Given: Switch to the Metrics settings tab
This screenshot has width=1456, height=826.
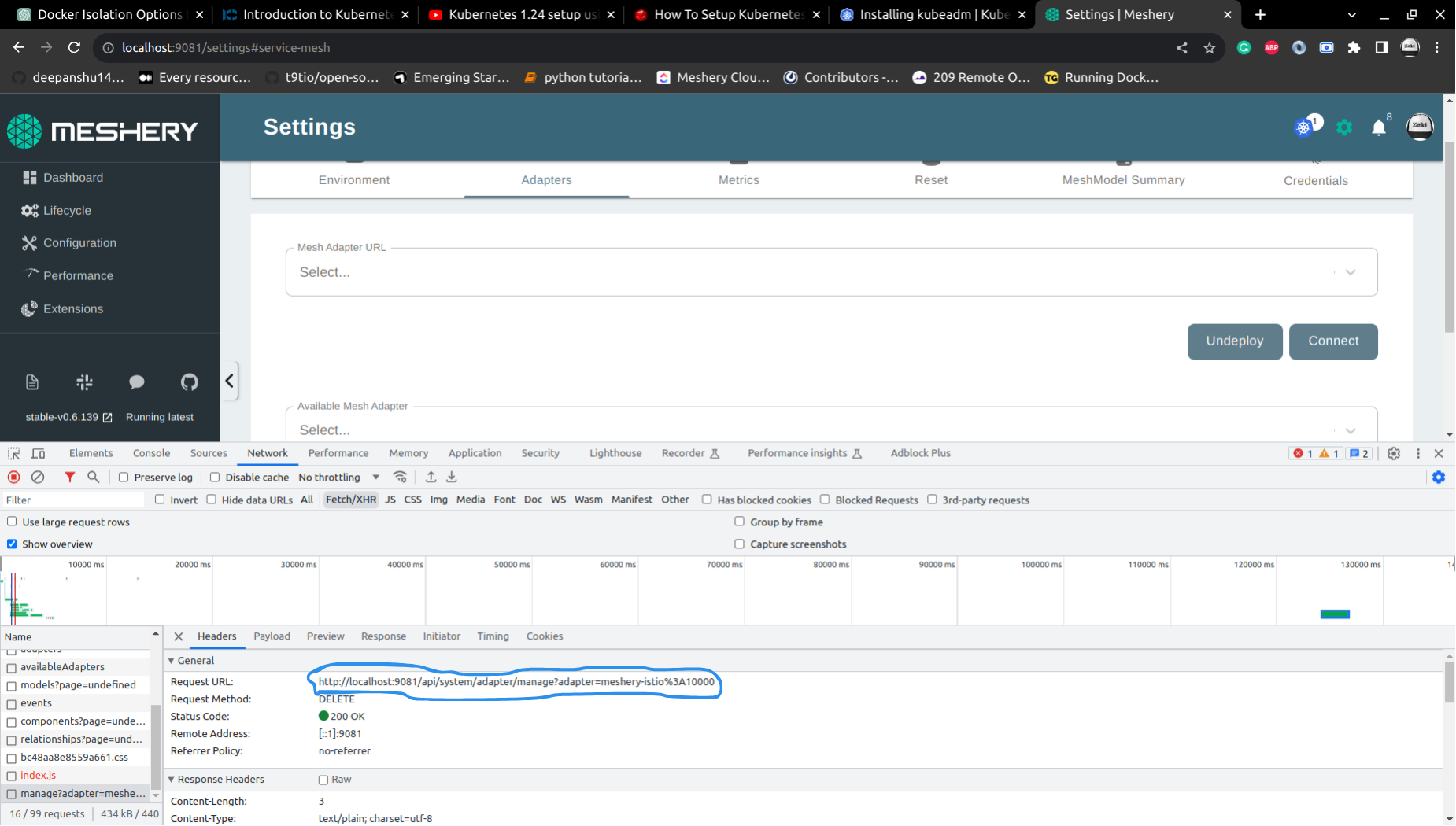Looking at the screenshot, I should (x=738, y=179).
